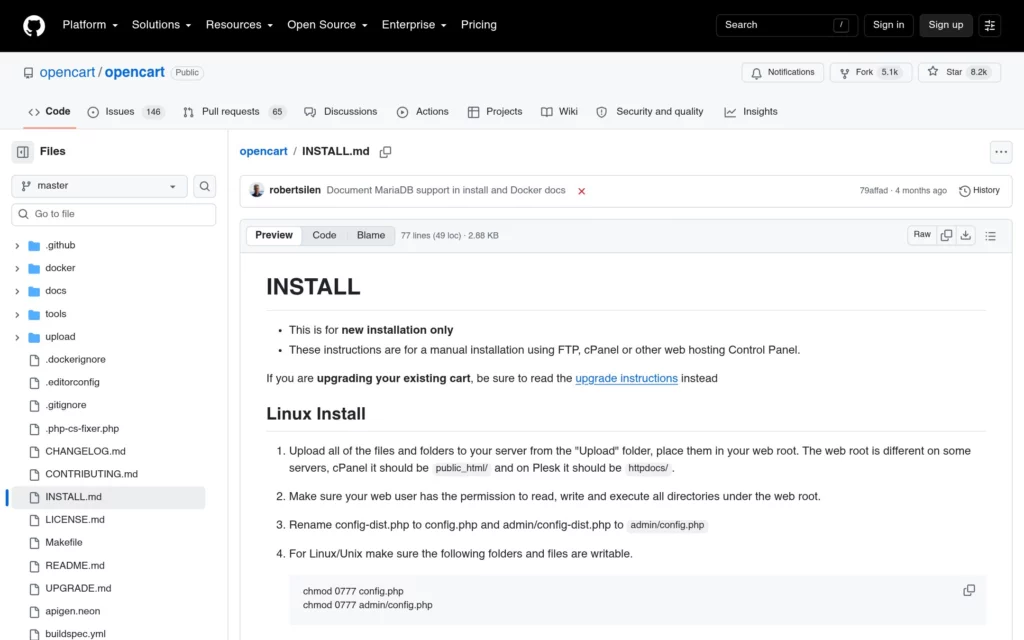Open the Actions tab

point(423,112)
